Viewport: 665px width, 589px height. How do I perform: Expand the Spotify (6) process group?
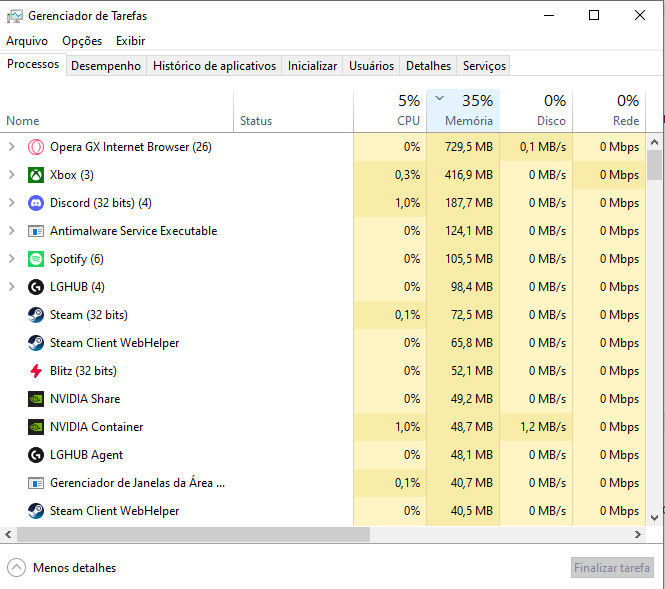(12, 259)
